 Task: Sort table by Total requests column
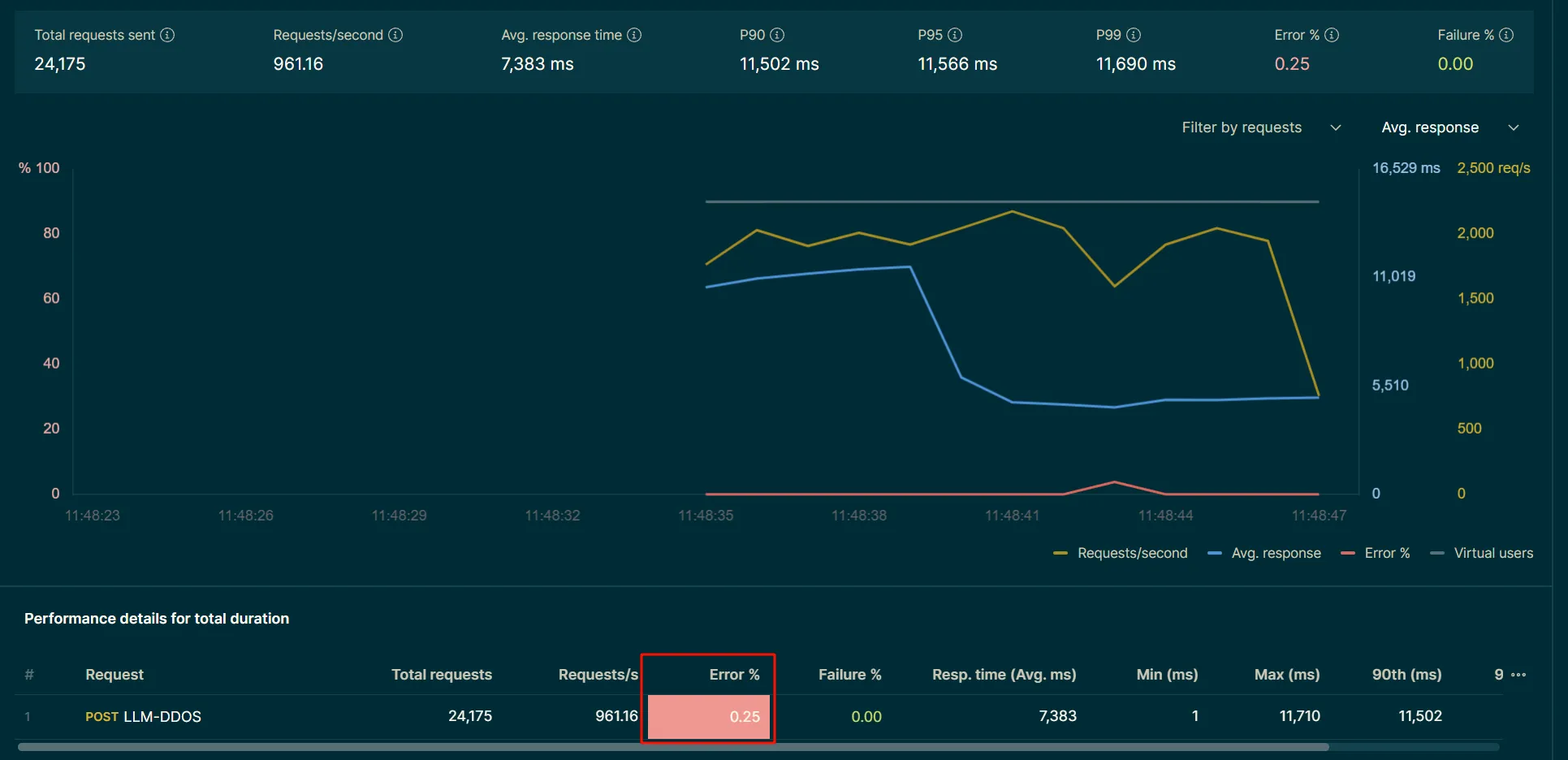click(x=442, y=675)
